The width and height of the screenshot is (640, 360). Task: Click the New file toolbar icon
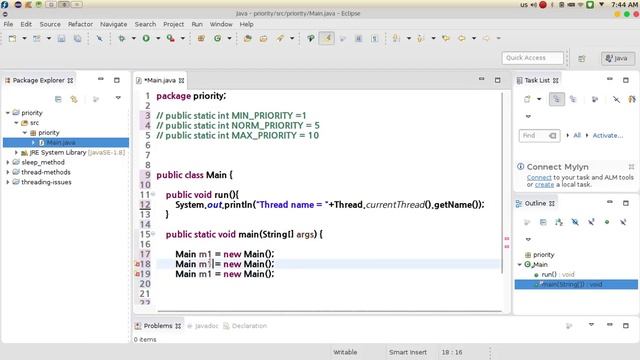pyautogui.click(x=13, y=38)
